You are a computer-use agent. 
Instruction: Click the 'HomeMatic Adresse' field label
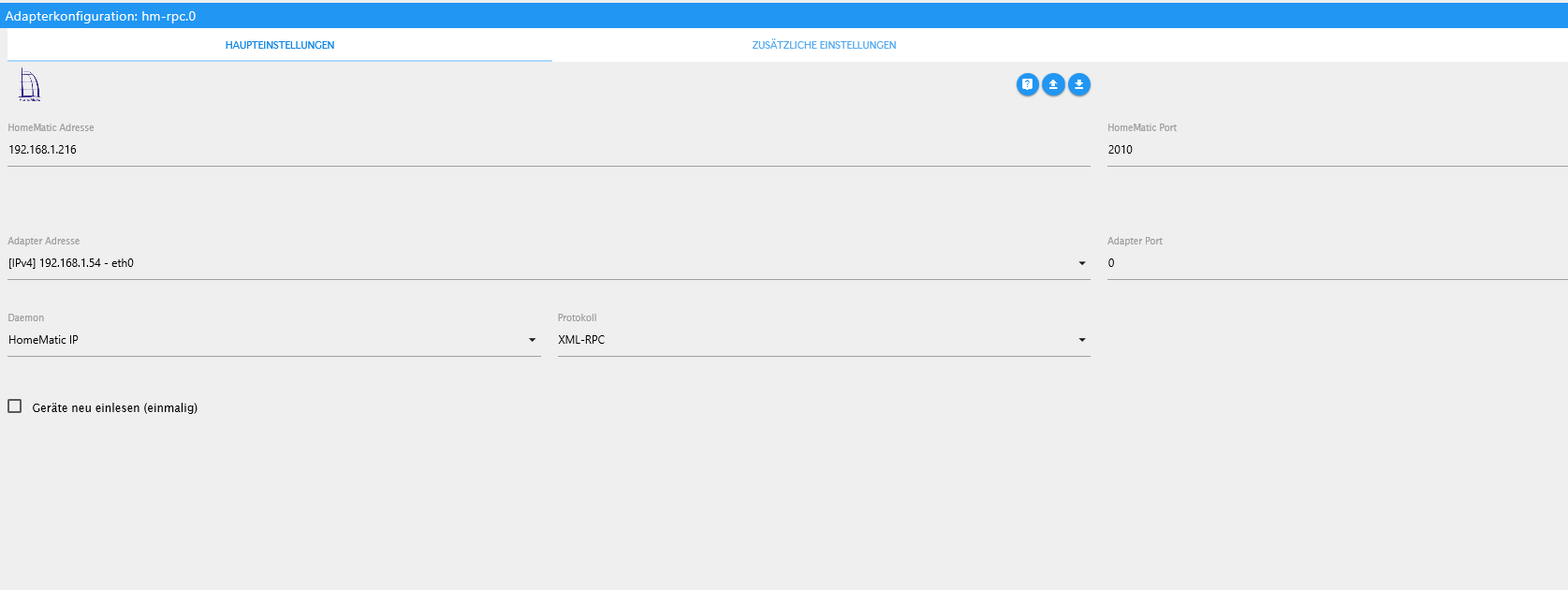pos(51,127)
